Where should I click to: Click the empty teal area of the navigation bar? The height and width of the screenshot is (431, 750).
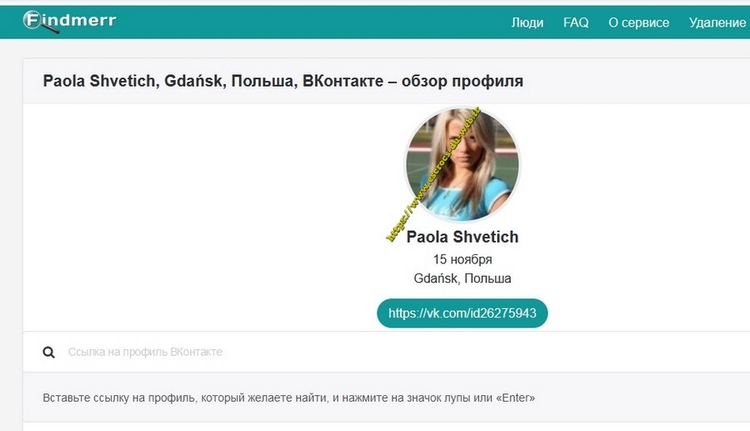(x=300, y=22)
